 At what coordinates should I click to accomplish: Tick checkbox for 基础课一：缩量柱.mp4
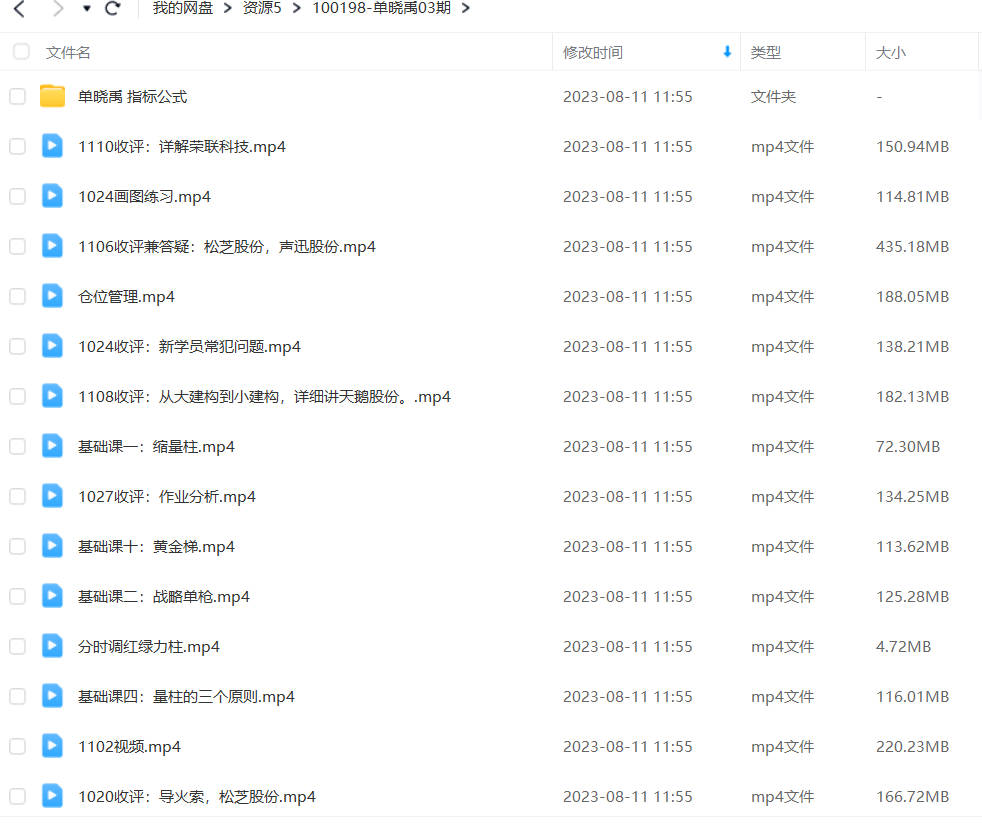pos(18,446)
